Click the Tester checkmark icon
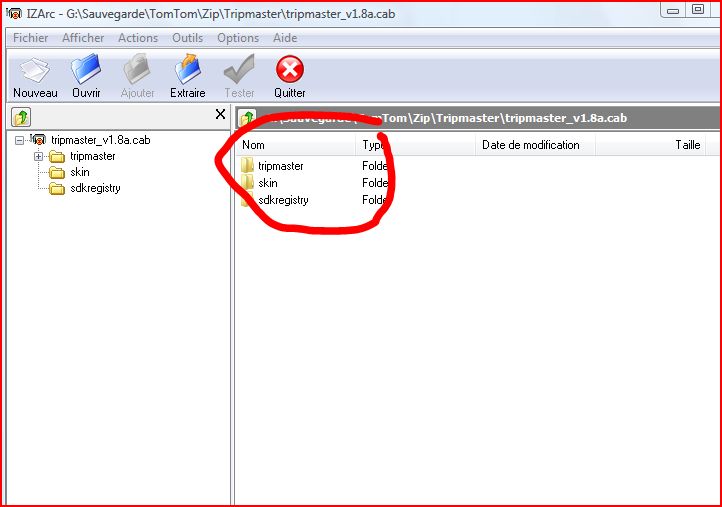The width and height of the screenshot is (722, 507). pos(239,69)
